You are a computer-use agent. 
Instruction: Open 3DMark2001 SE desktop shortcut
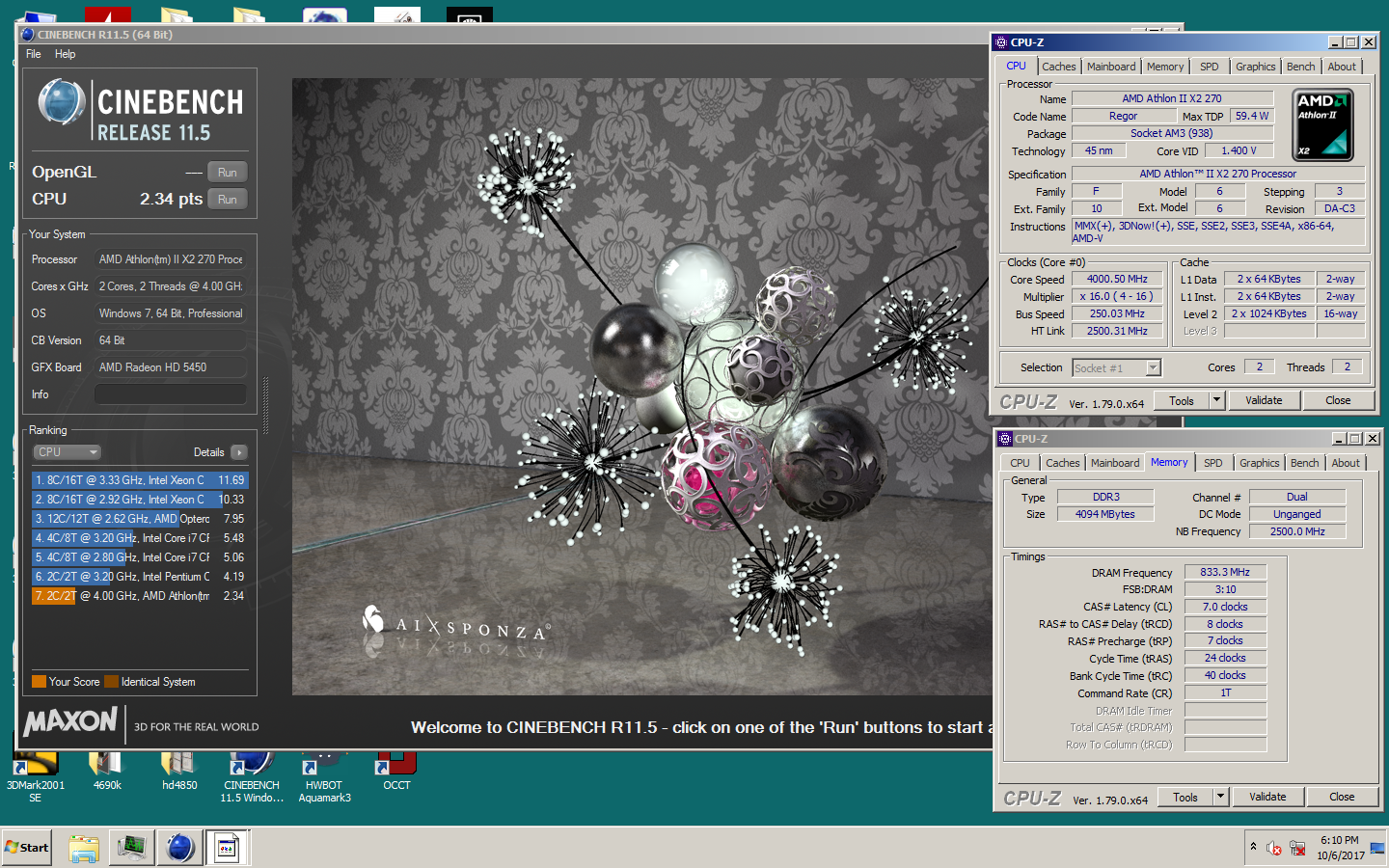(35, 777)
